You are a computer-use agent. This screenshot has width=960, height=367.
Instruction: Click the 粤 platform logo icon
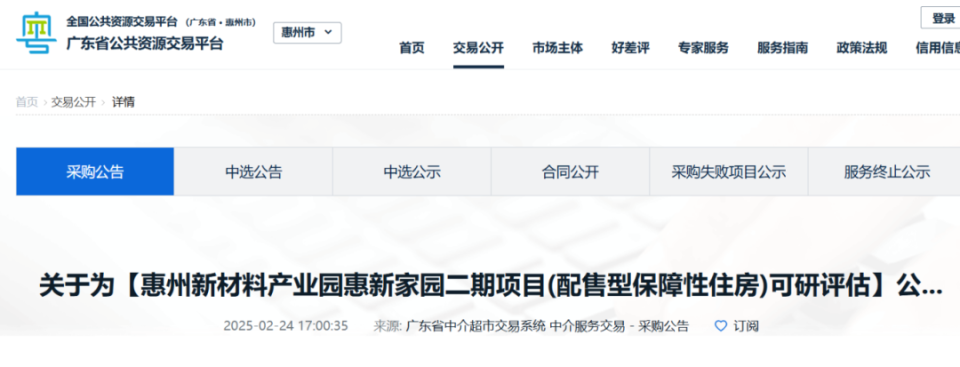pos(36,33)
